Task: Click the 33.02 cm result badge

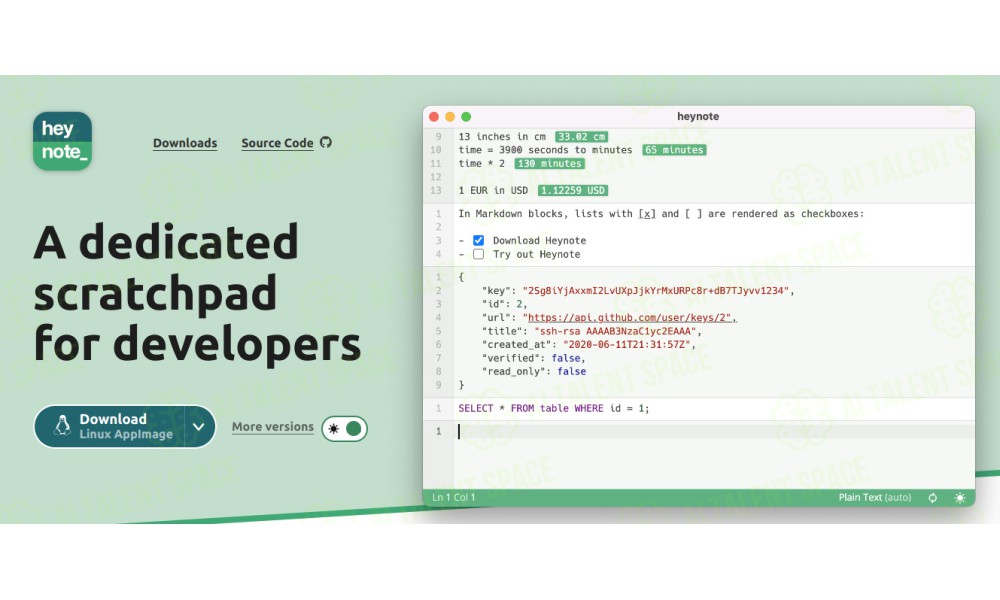Action: [581, 136]
